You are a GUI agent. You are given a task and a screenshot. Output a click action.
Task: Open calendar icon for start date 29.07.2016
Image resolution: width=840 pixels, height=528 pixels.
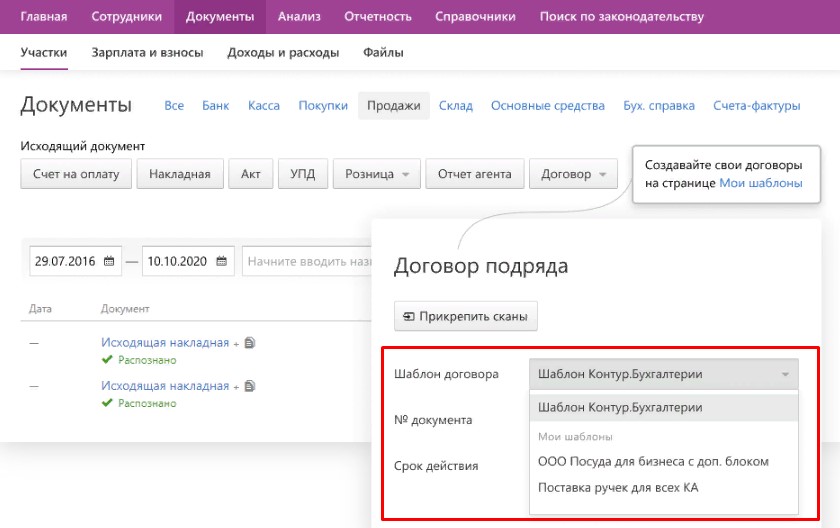[x=109, y=261]
